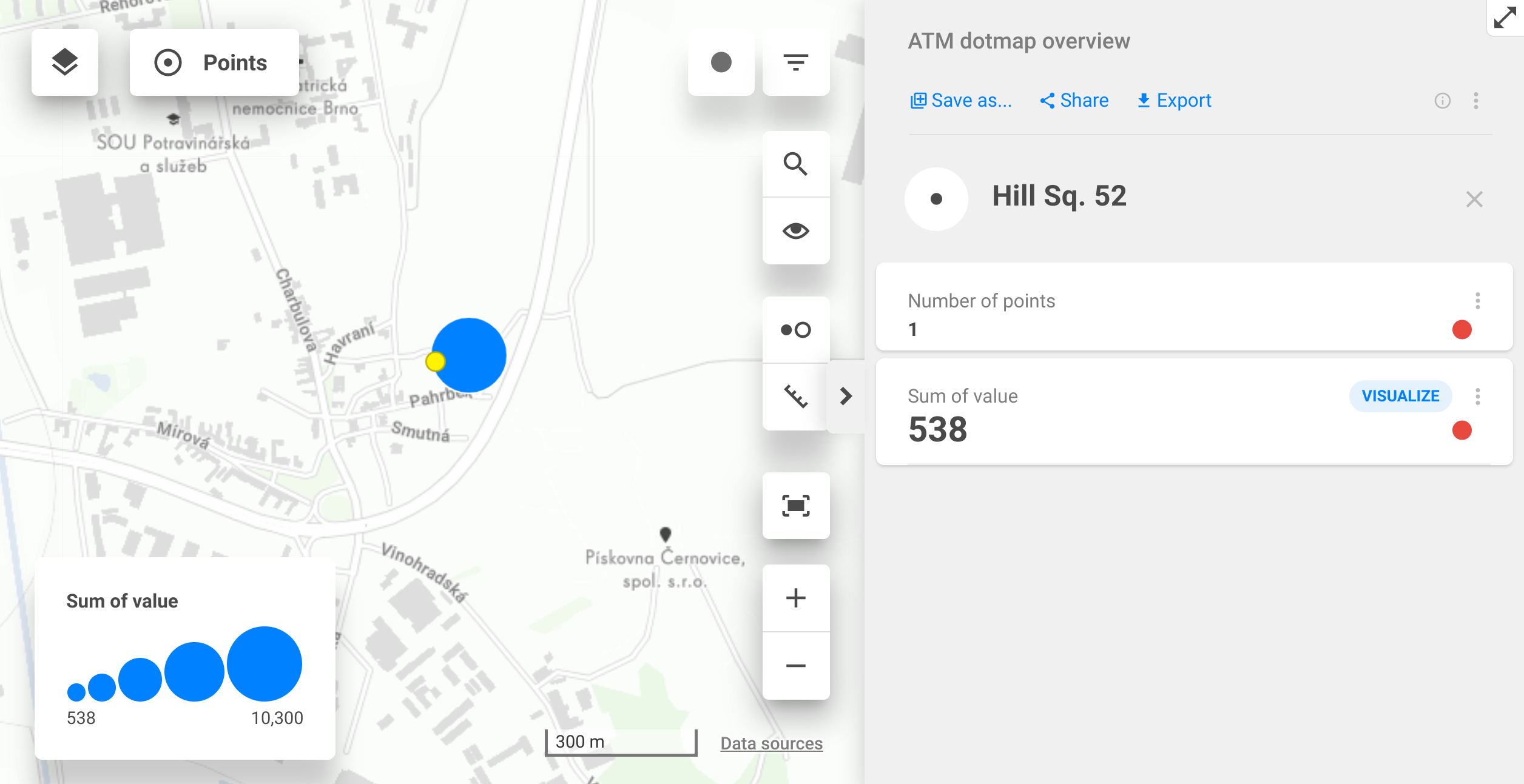This screenshot has height=784, width=1524.
Task: Open the map layers panel
Action: pos(64,62)
